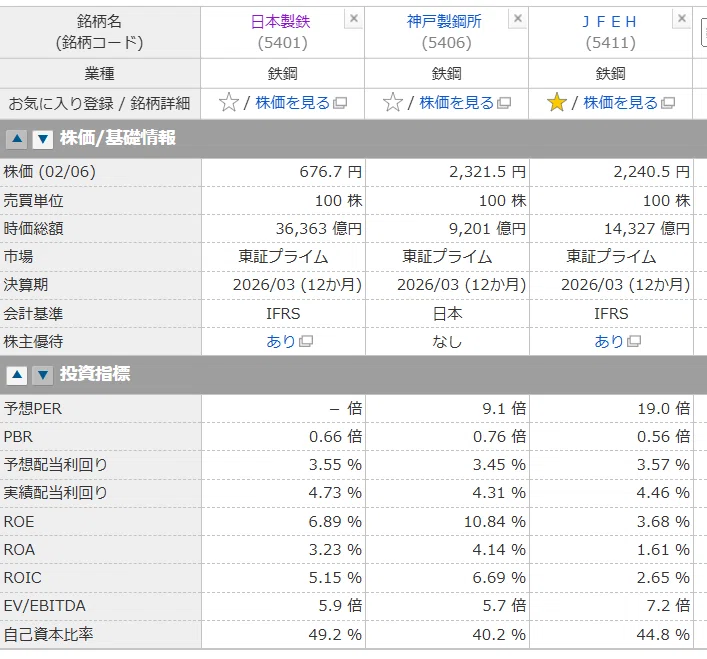The width and height of the screenshot is (707, 659).
Task: Move 投資指標 section down with ▼
Action: (x=43, y=375)
